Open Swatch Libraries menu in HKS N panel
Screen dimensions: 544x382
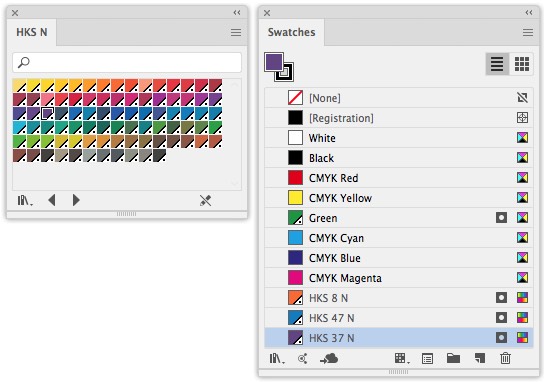point(25,200)
